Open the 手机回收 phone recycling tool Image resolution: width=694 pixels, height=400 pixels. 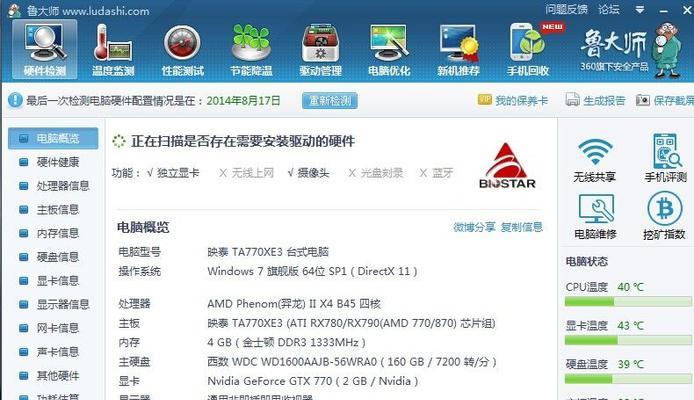pyautogui.click(x=528, y=50)
